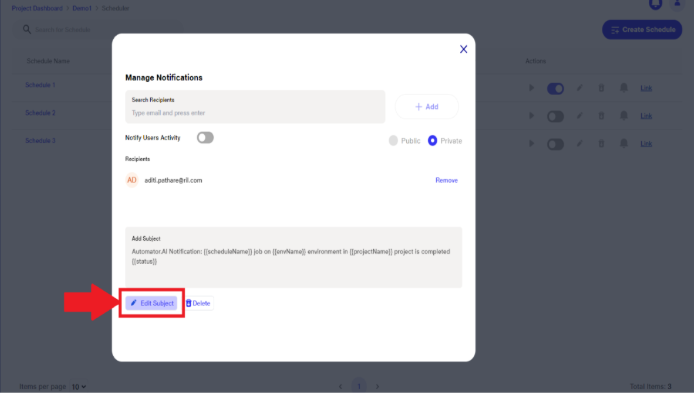The image size is (694, 393).
Task: Open the Schedule 3 entry
Action: [x=40, y=141]
